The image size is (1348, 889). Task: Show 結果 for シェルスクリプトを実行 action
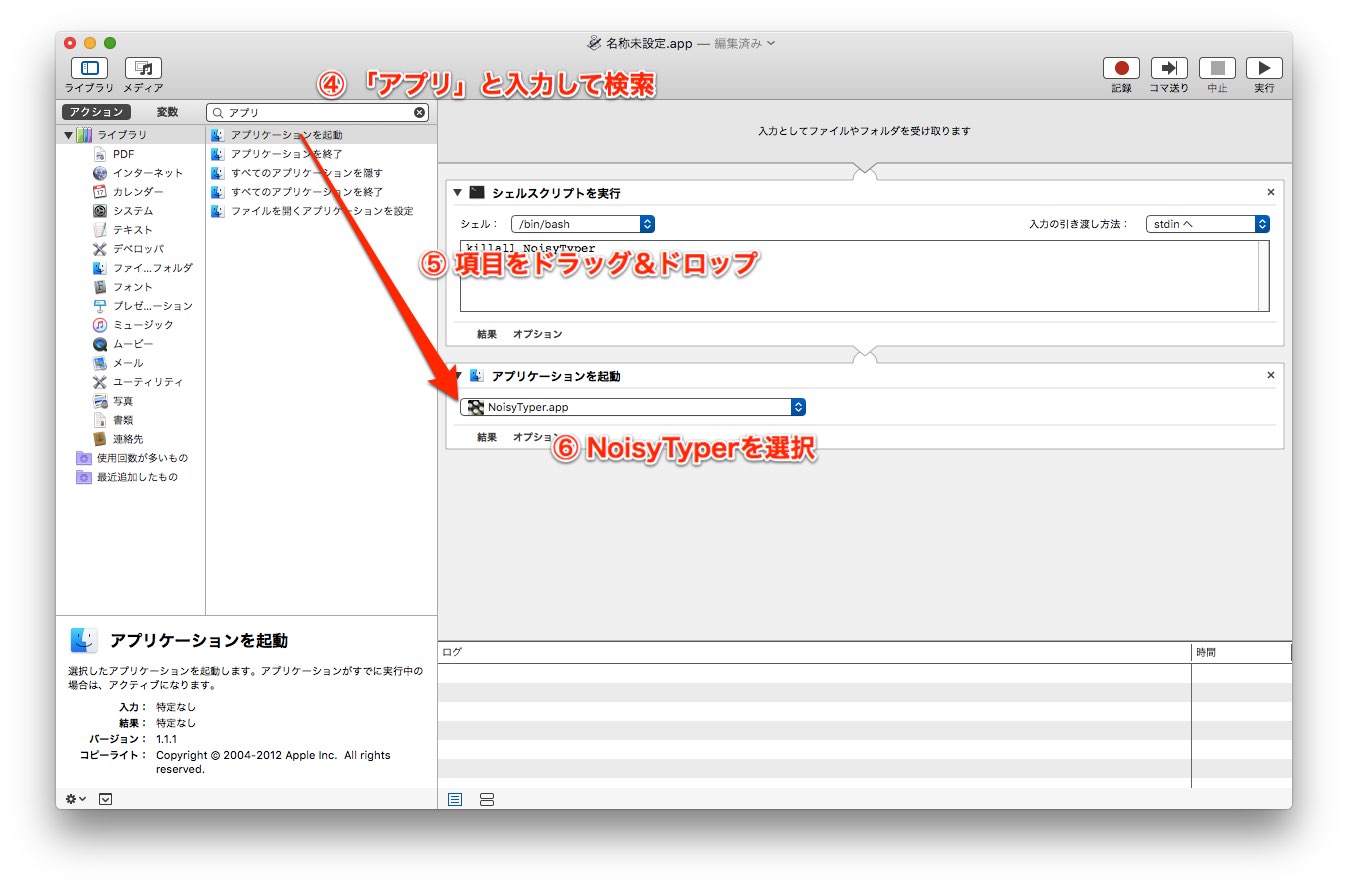pos(487,334)
